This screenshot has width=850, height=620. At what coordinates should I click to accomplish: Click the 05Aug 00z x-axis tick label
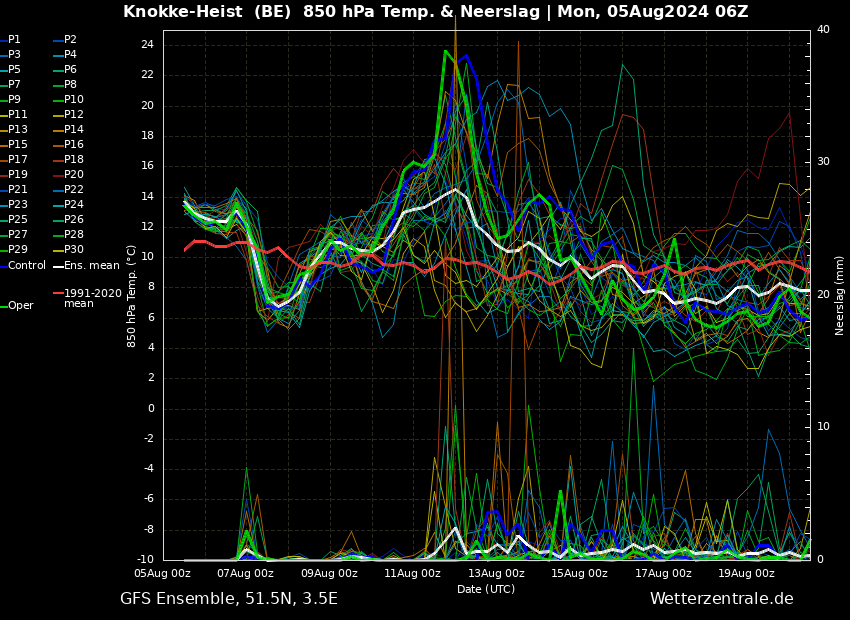tap(163, 574)
